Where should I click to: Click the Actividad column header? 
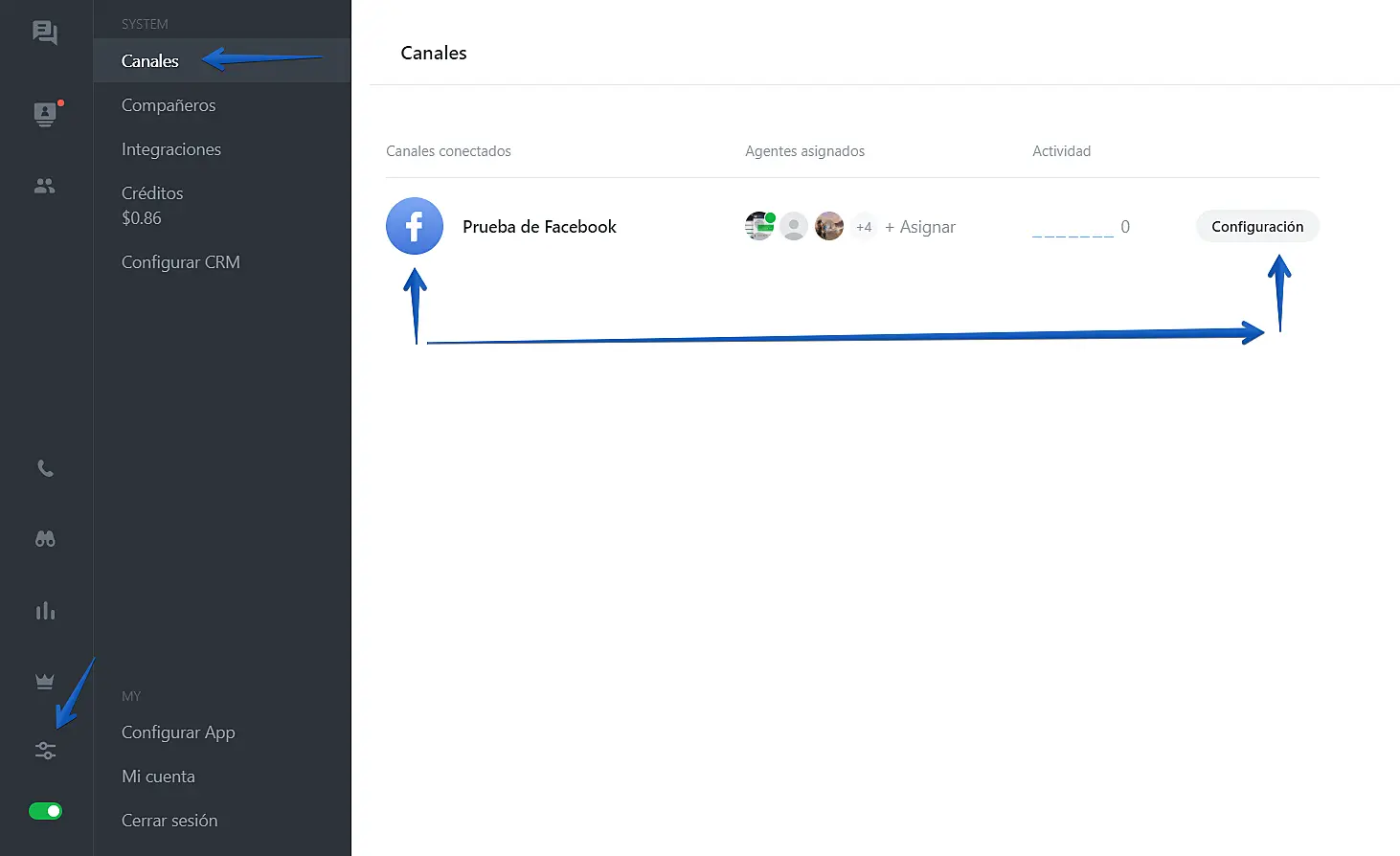point(1061,151)
